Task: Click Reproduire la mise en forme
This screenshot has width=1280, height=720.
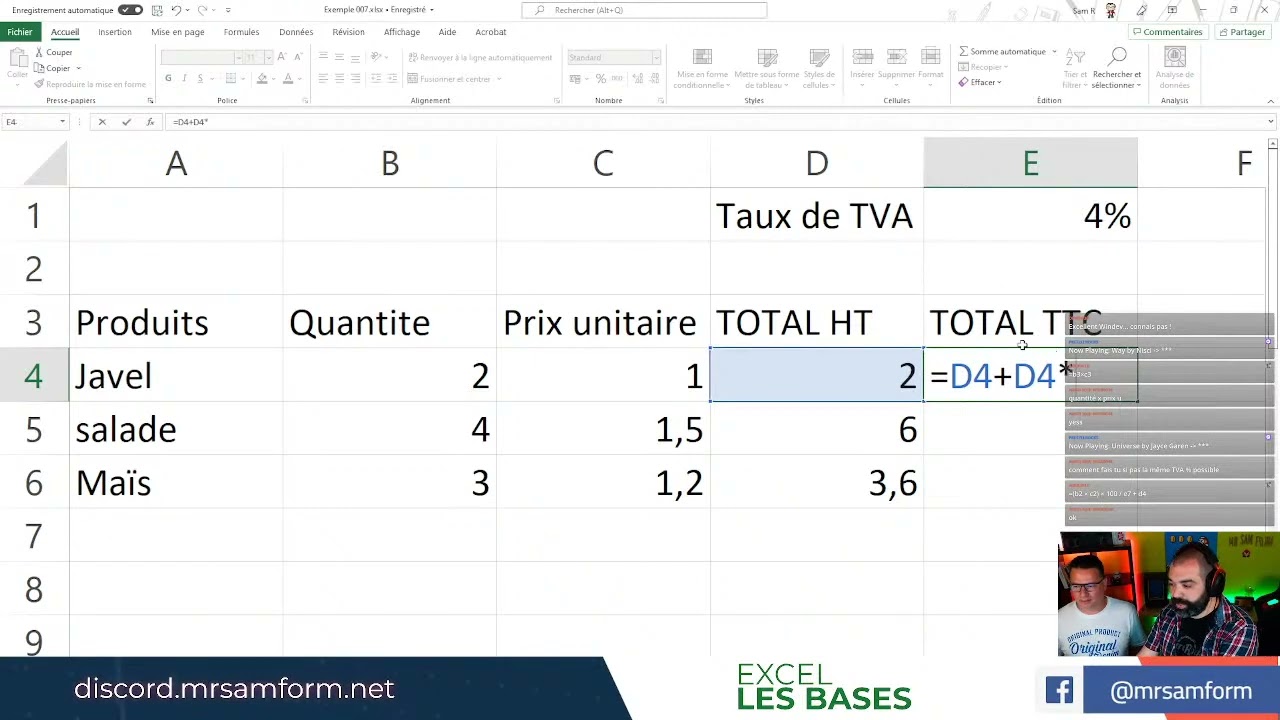Action: (89, 84)
